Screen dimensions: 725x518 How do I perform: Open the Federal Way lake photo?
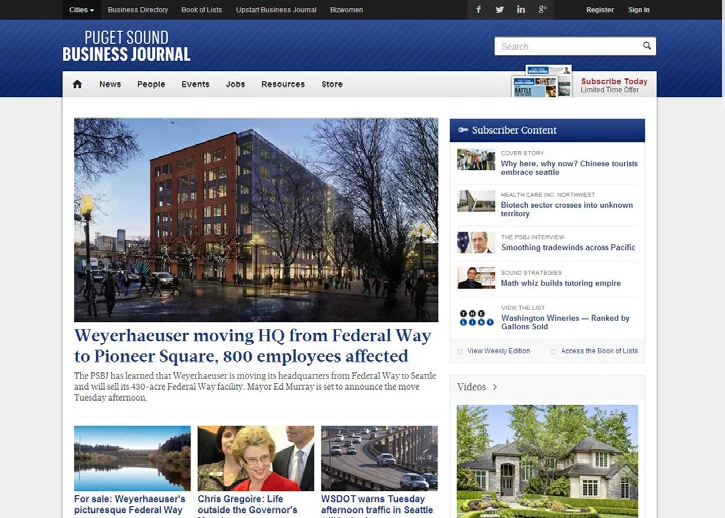pos(132,458)
